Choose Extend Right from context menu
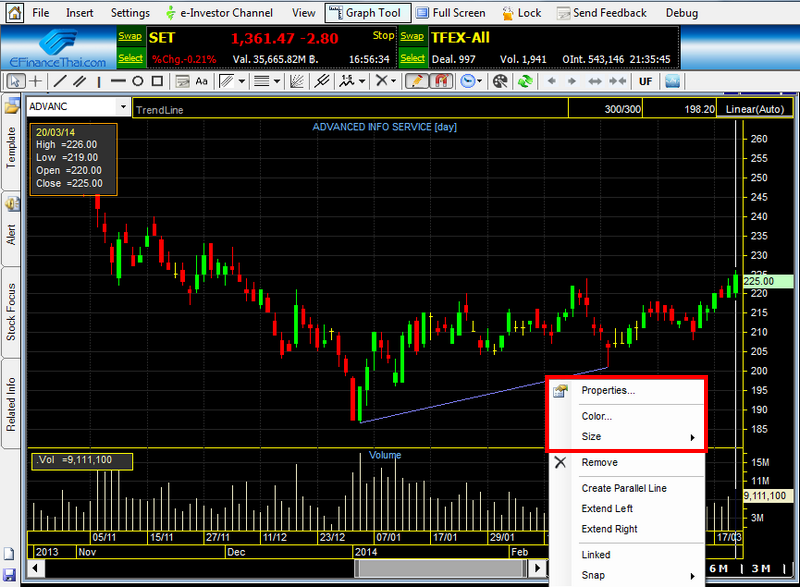The image size is (800, 587). click(627, 529)
